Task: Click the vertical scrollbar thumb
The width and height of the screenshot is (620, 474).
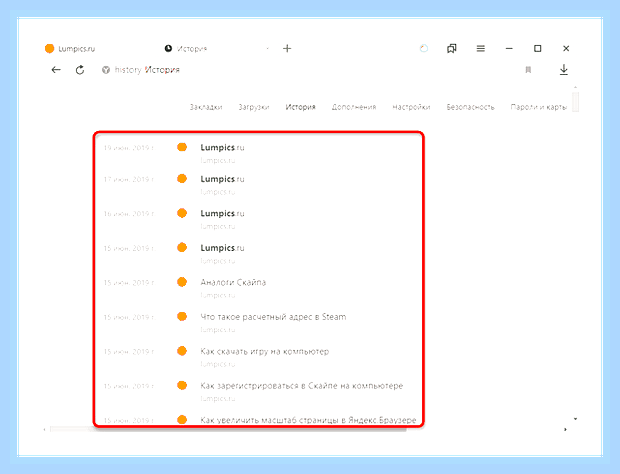Action: 576,102
